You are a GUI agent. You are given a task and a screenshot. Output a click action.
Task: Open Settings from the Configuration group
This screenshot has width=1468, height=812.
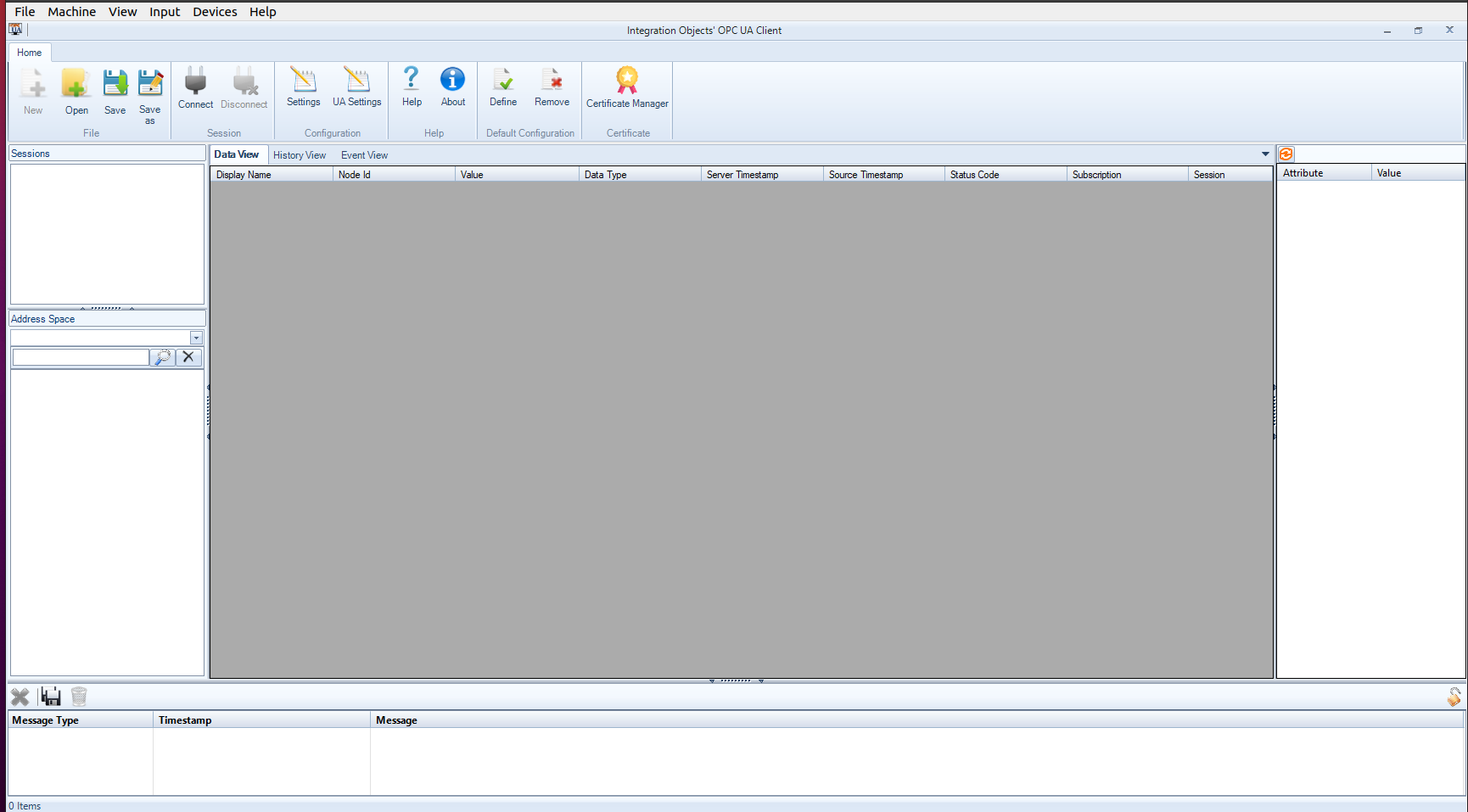[303, 80]
